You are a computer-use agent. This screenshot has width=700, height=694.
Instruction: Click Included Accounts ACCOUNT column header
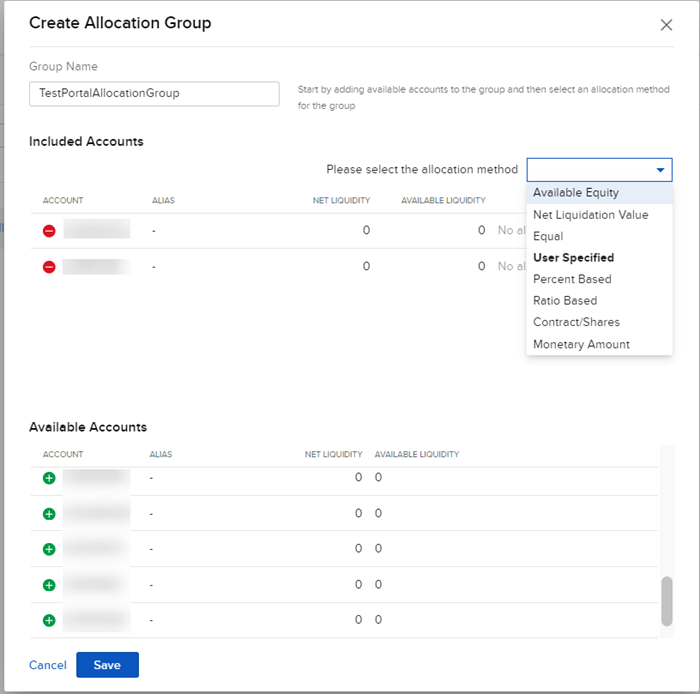coord(63,200)
